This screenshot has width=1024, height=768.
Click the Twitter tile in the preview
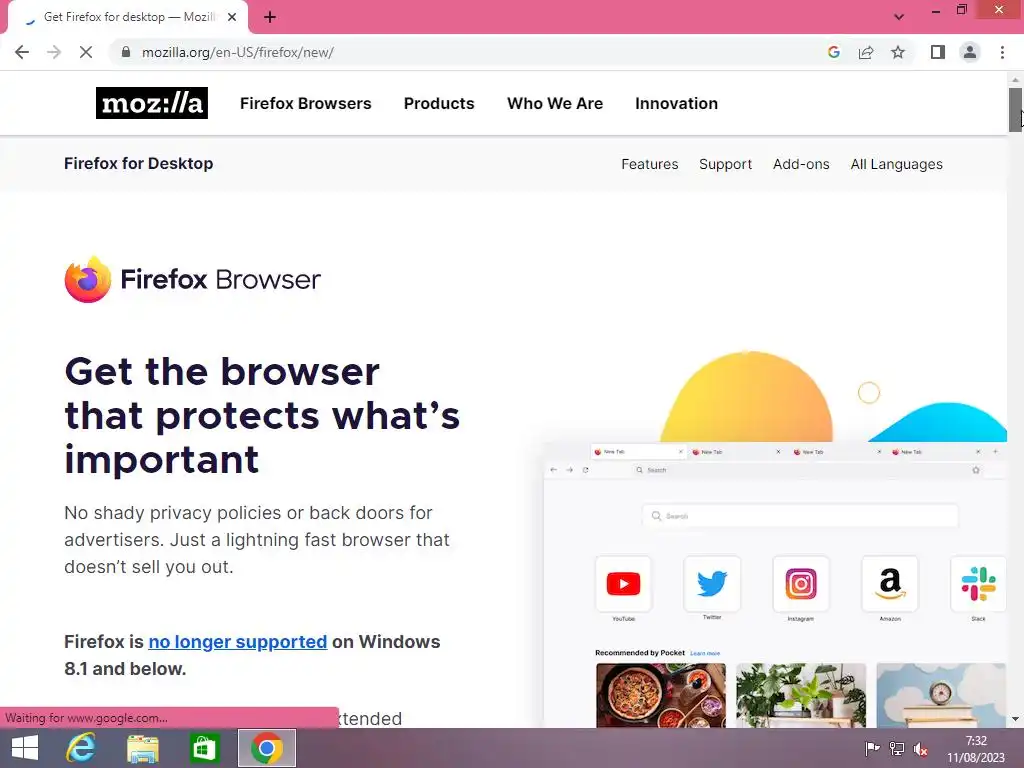[x=712, y=584]
